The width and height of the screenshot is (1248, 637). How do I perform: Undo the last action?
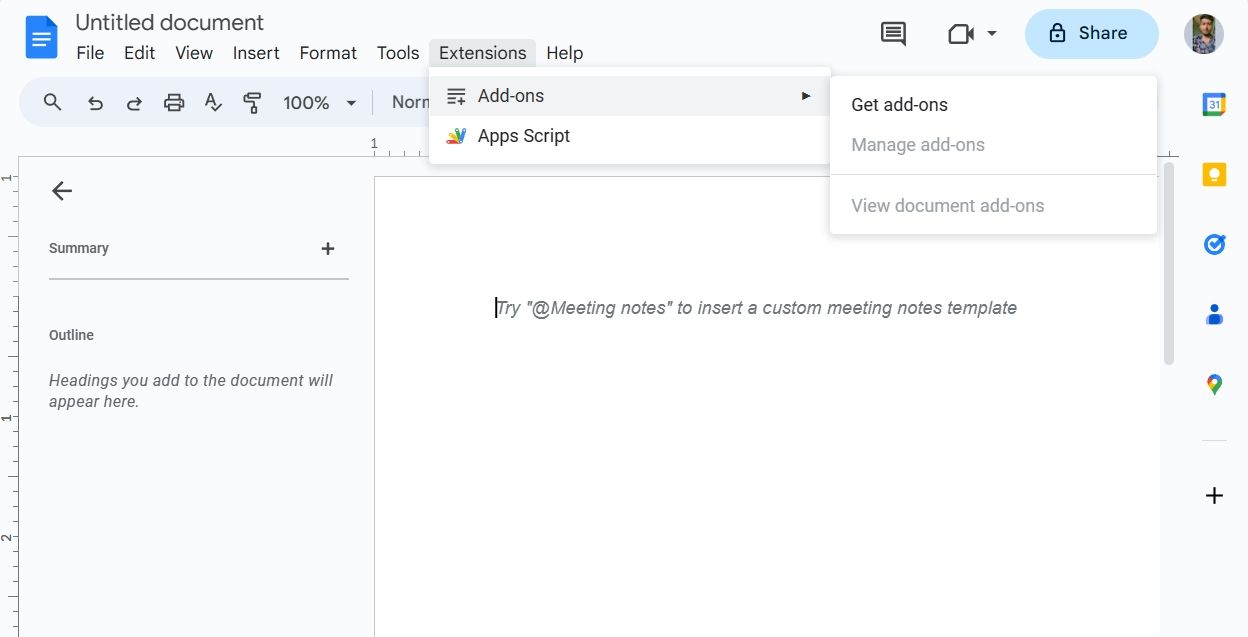coord(95,102)
